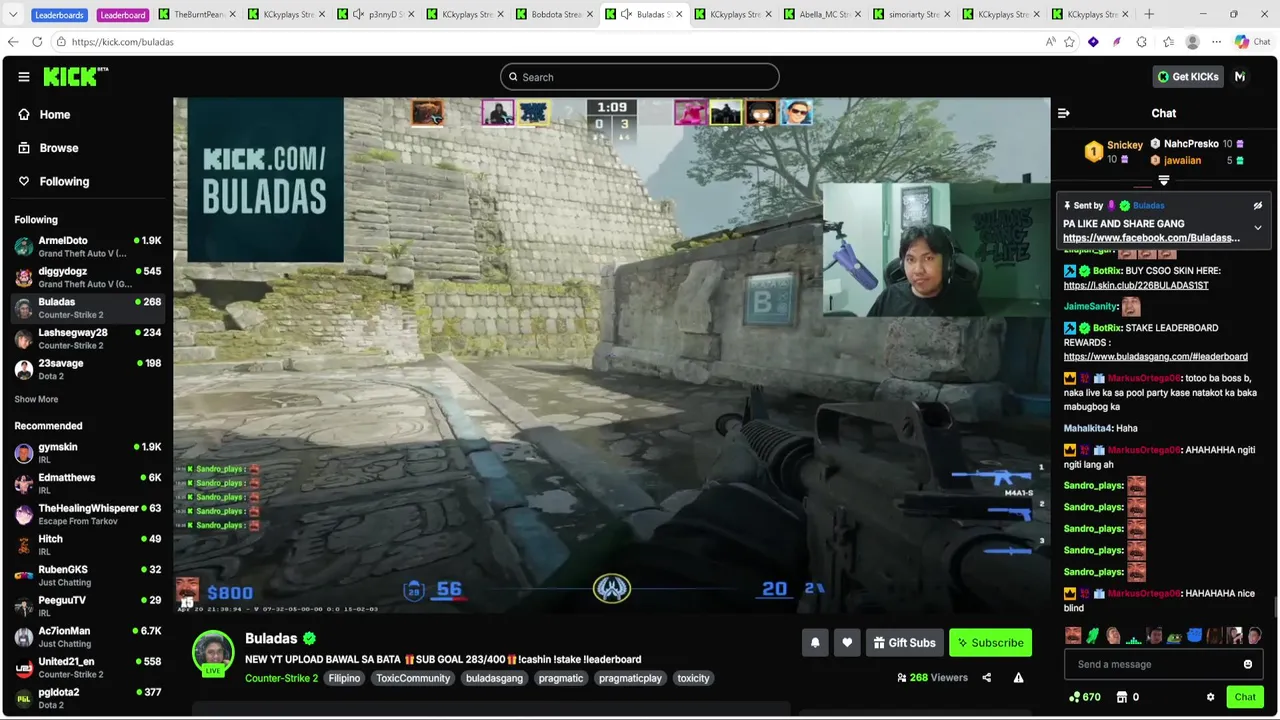Click the notification bell for Buladas
Viewport: 1280px width, 720px height.
(x=815, y=643)
